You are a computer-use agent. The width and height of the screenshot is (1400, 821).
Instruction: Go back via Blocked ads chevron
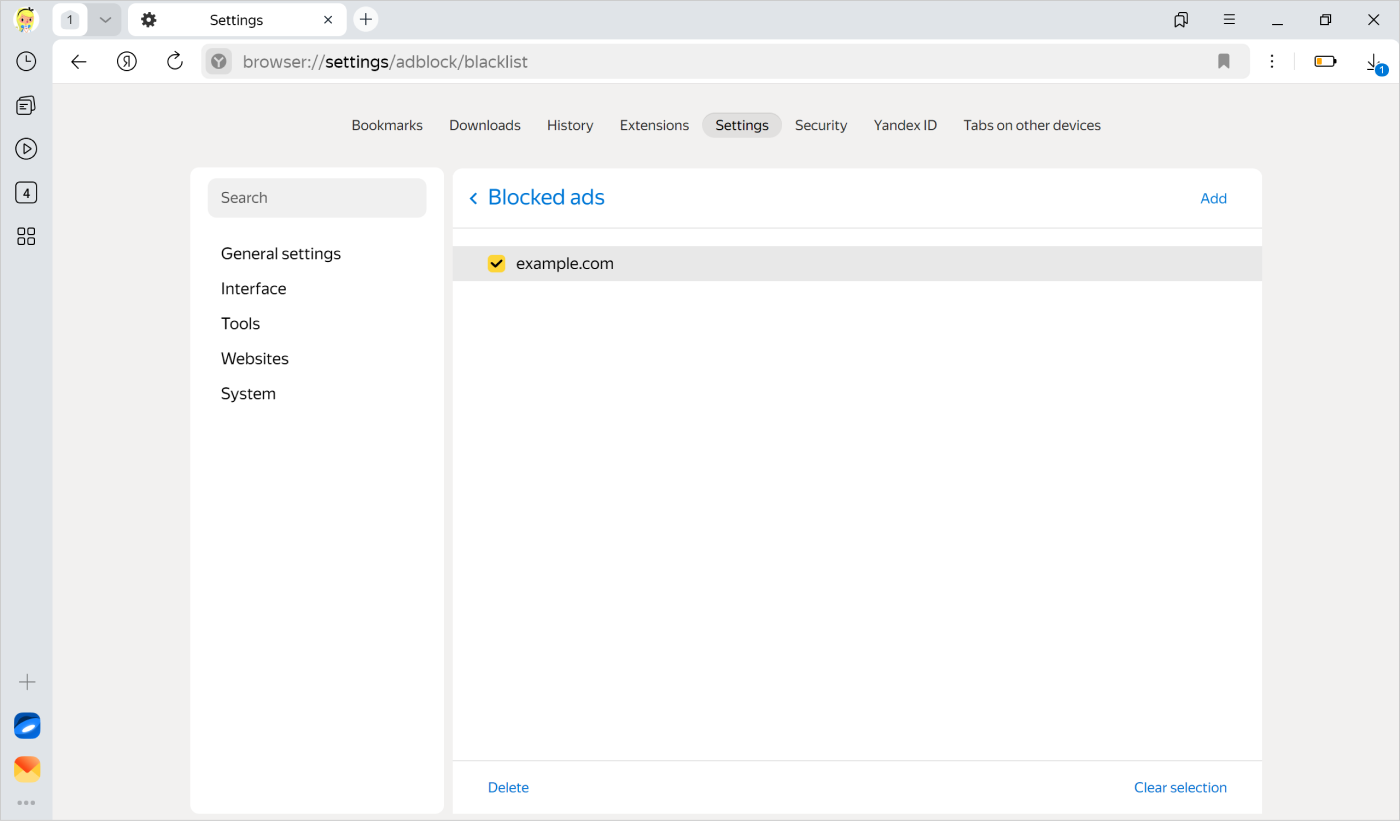pos(474,198)
